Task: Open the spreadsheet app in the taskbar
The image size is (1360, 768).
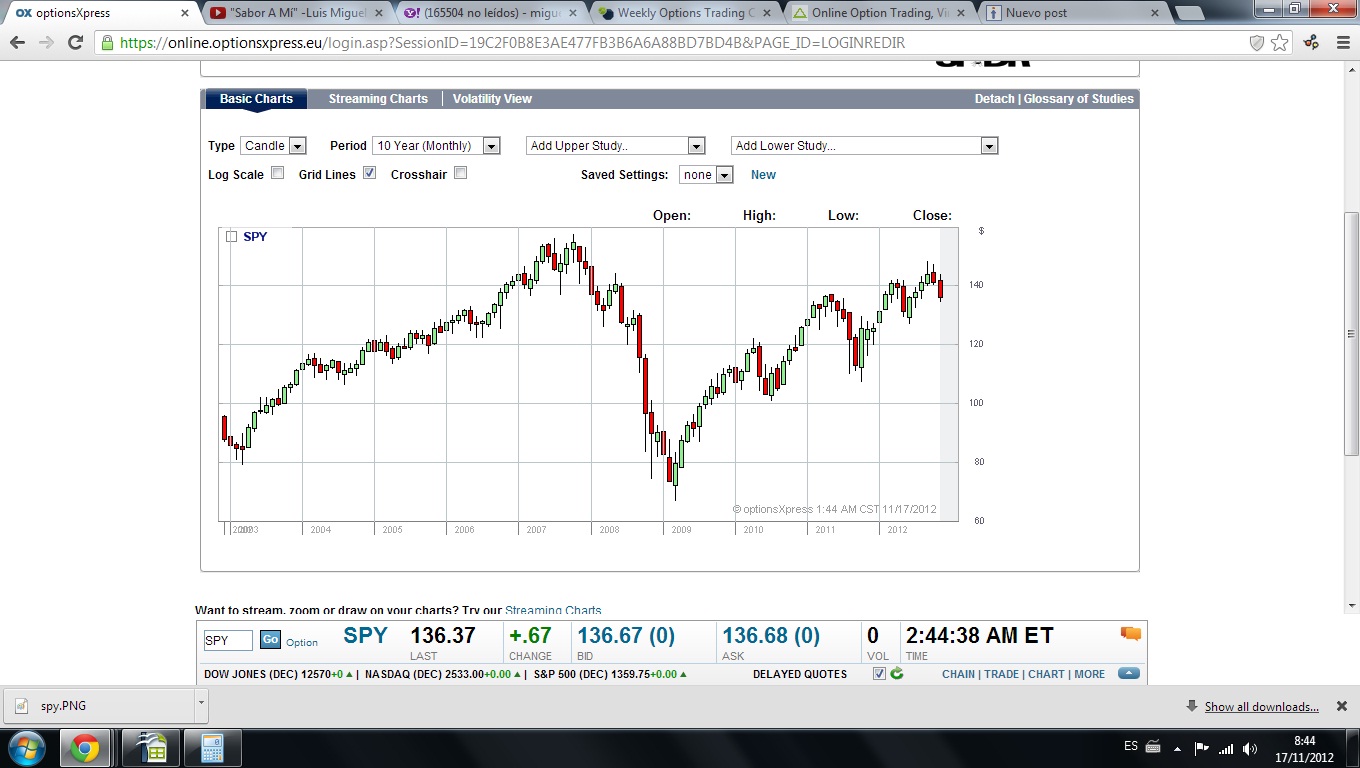Action: click(x=151, y=748)
